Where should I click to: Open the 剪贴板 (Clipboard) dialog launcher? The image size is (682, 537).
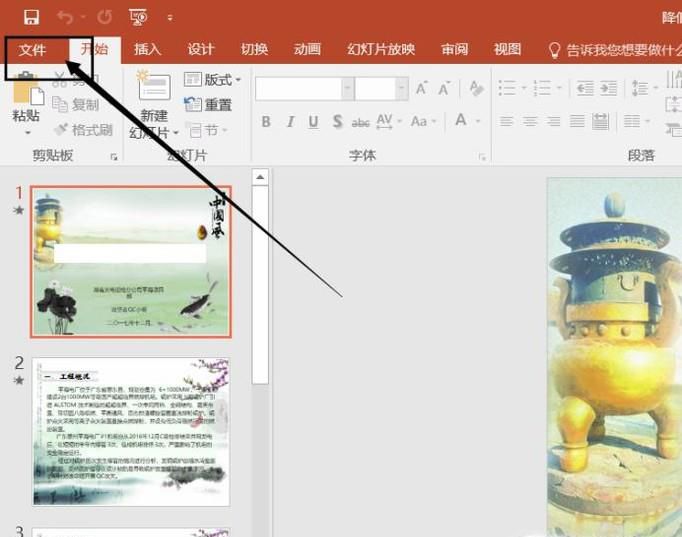(114, 157)
